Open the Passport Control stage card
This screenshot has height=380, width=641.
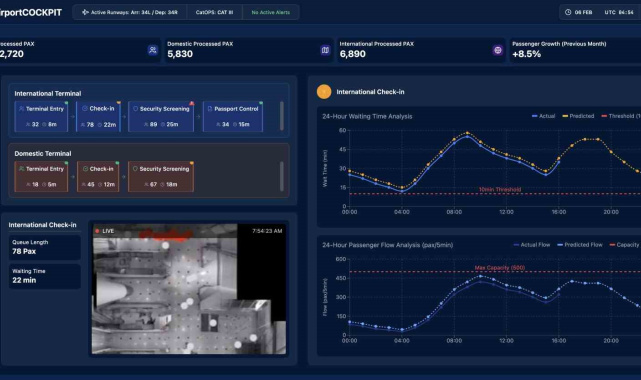(233, 116)
